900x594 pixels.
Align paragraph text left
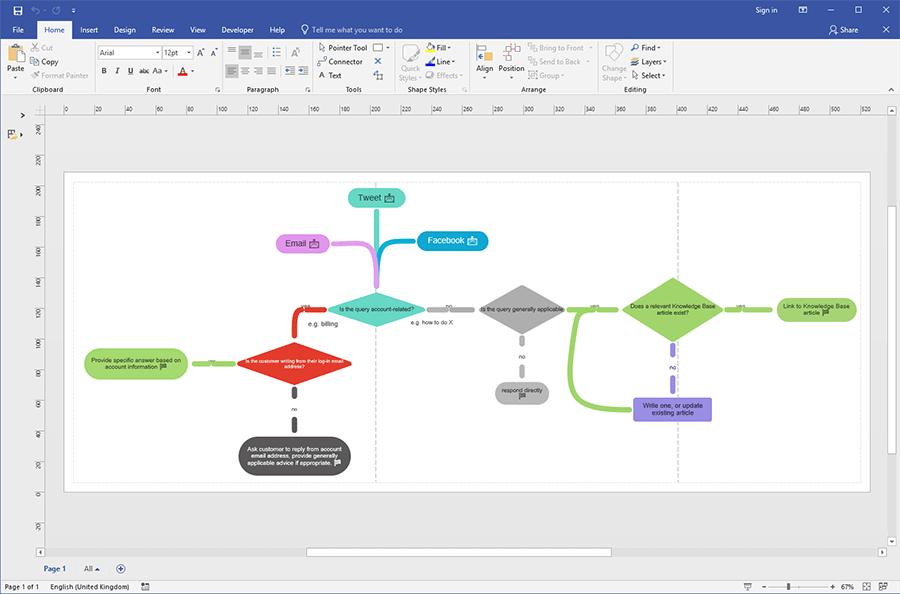click(x=232, y=71)
